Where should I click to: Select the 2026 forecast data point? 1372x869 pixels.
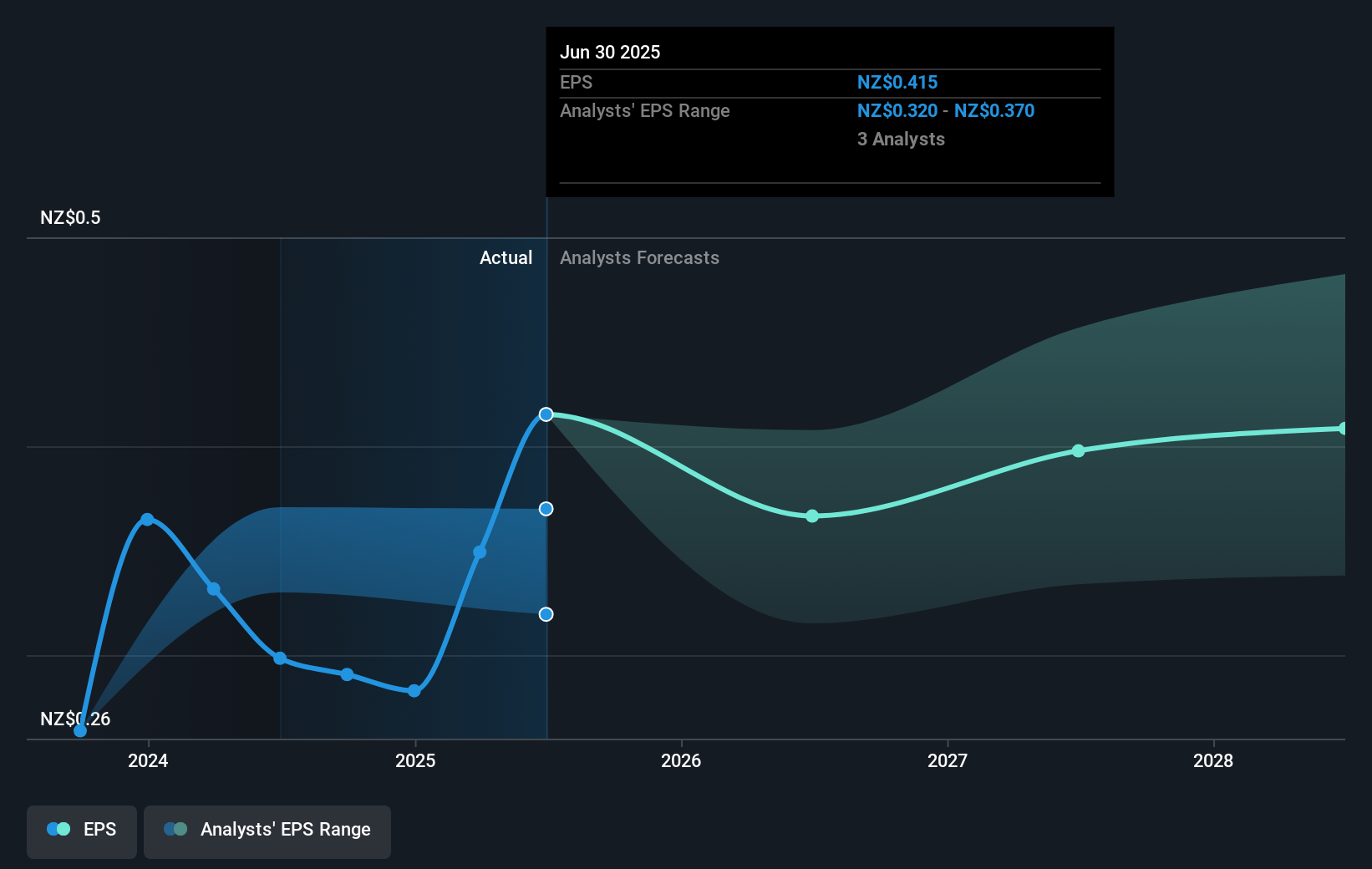coord(810,516)
